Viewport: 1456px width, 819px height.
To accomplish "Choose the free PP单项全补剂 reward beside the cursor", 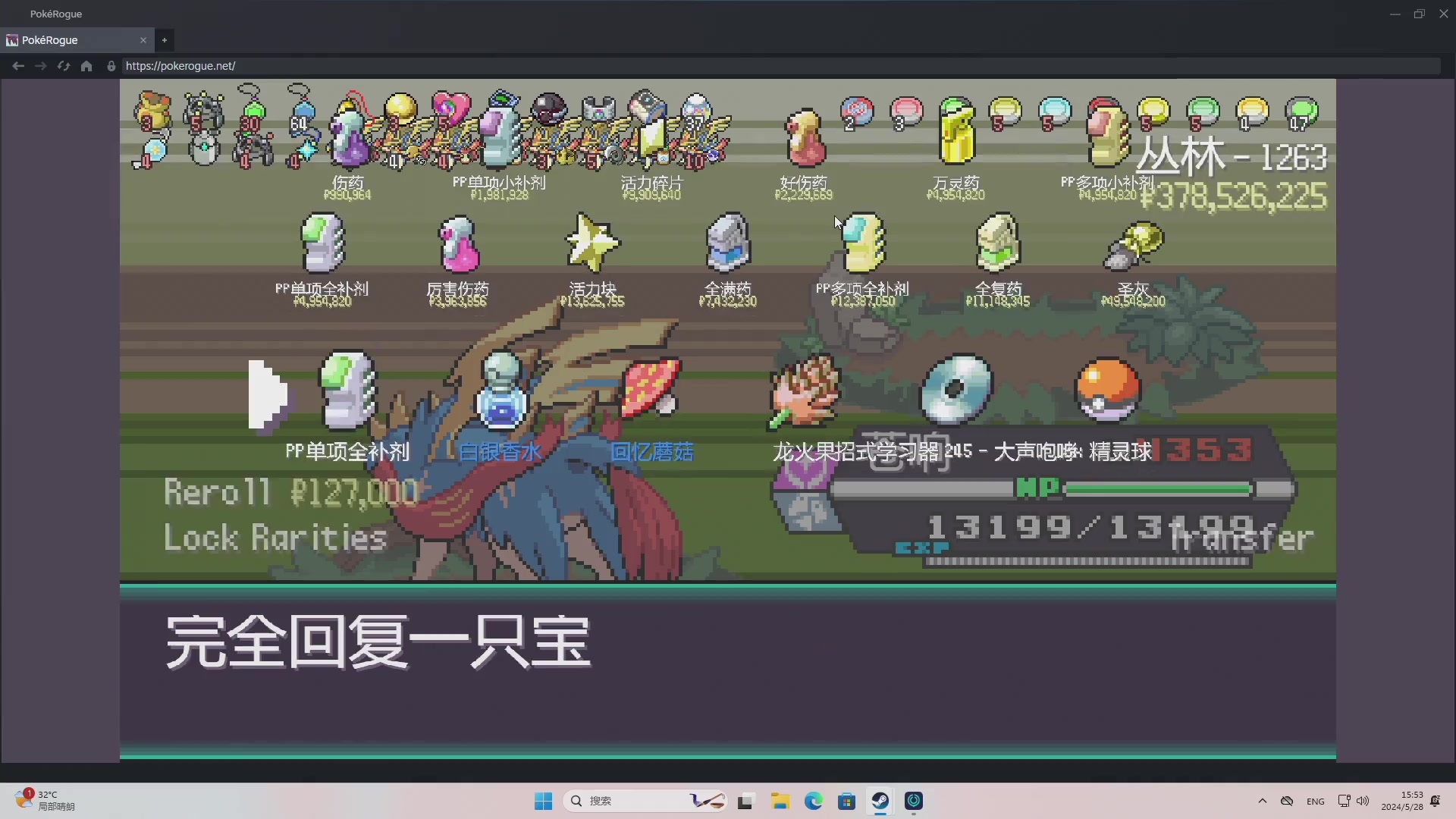I will click(x=347, y=391).
